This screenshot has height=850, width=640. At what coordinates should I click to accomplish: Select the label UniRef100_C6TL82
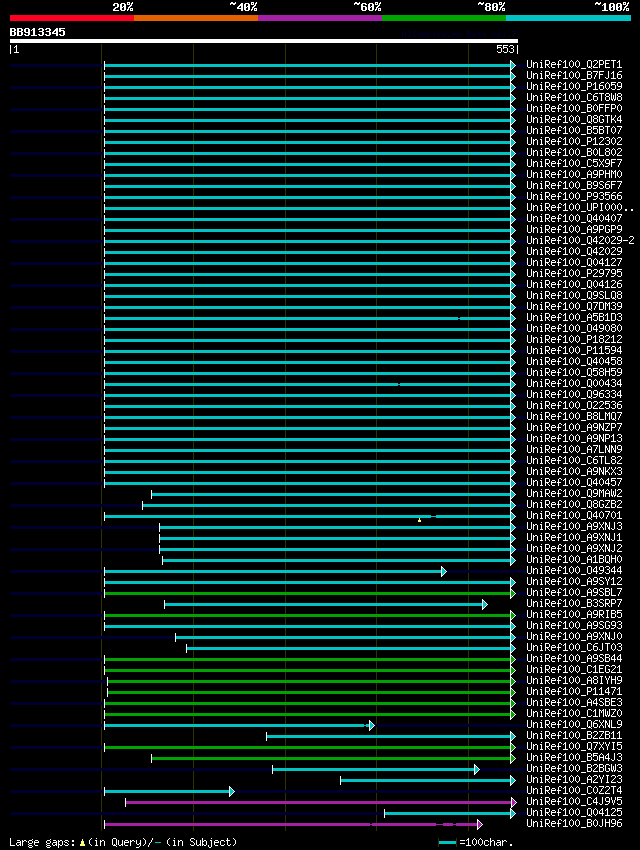574,460
